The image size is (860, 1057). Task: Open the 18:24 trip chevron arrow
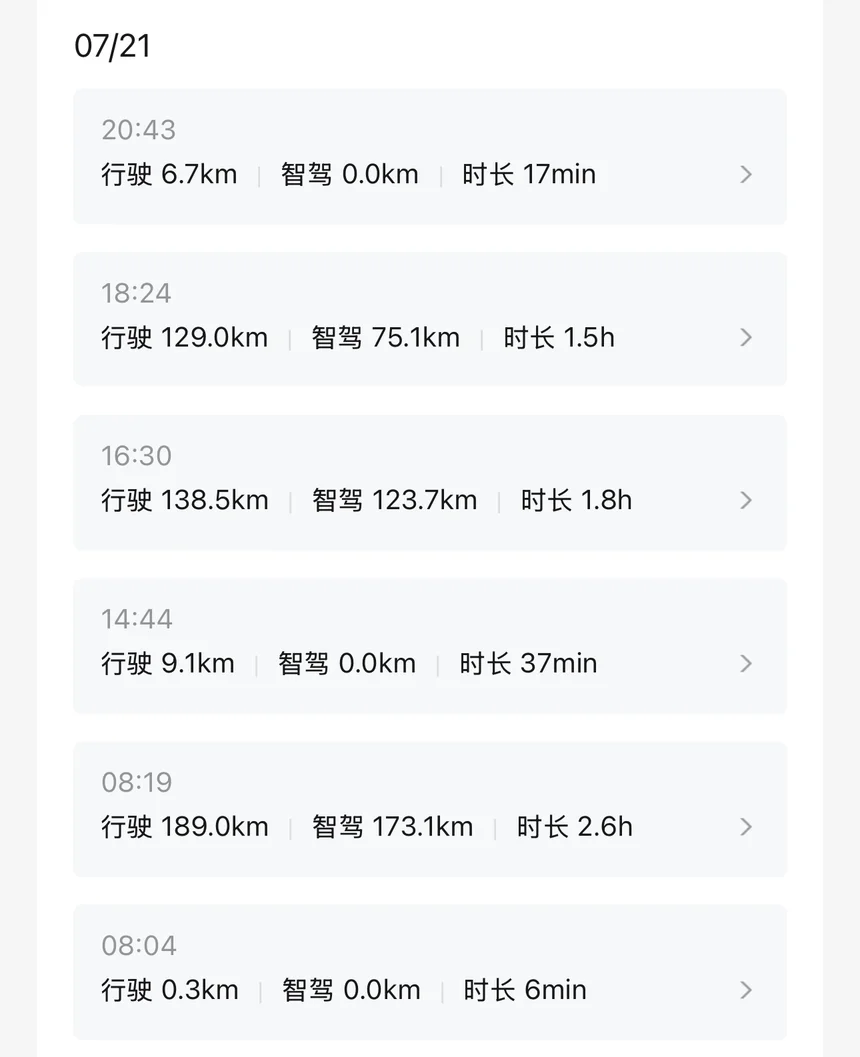[x=745, y=338]
